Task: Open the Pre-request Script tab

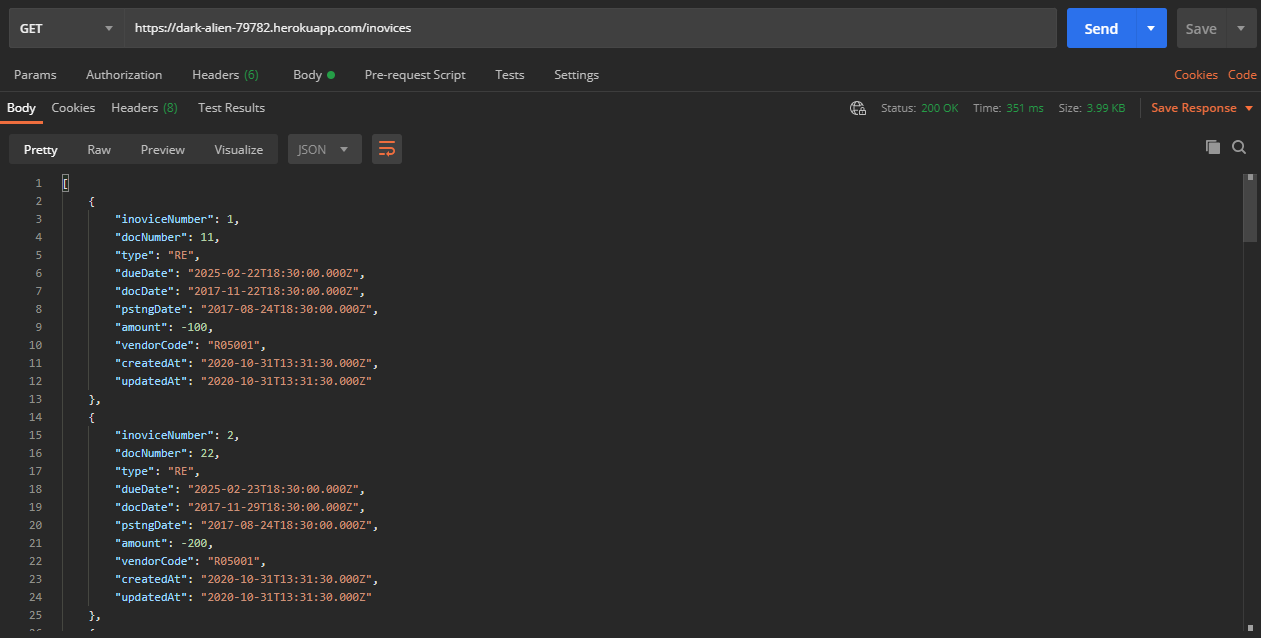Action: pyautogui.click(x=415, y=75)
